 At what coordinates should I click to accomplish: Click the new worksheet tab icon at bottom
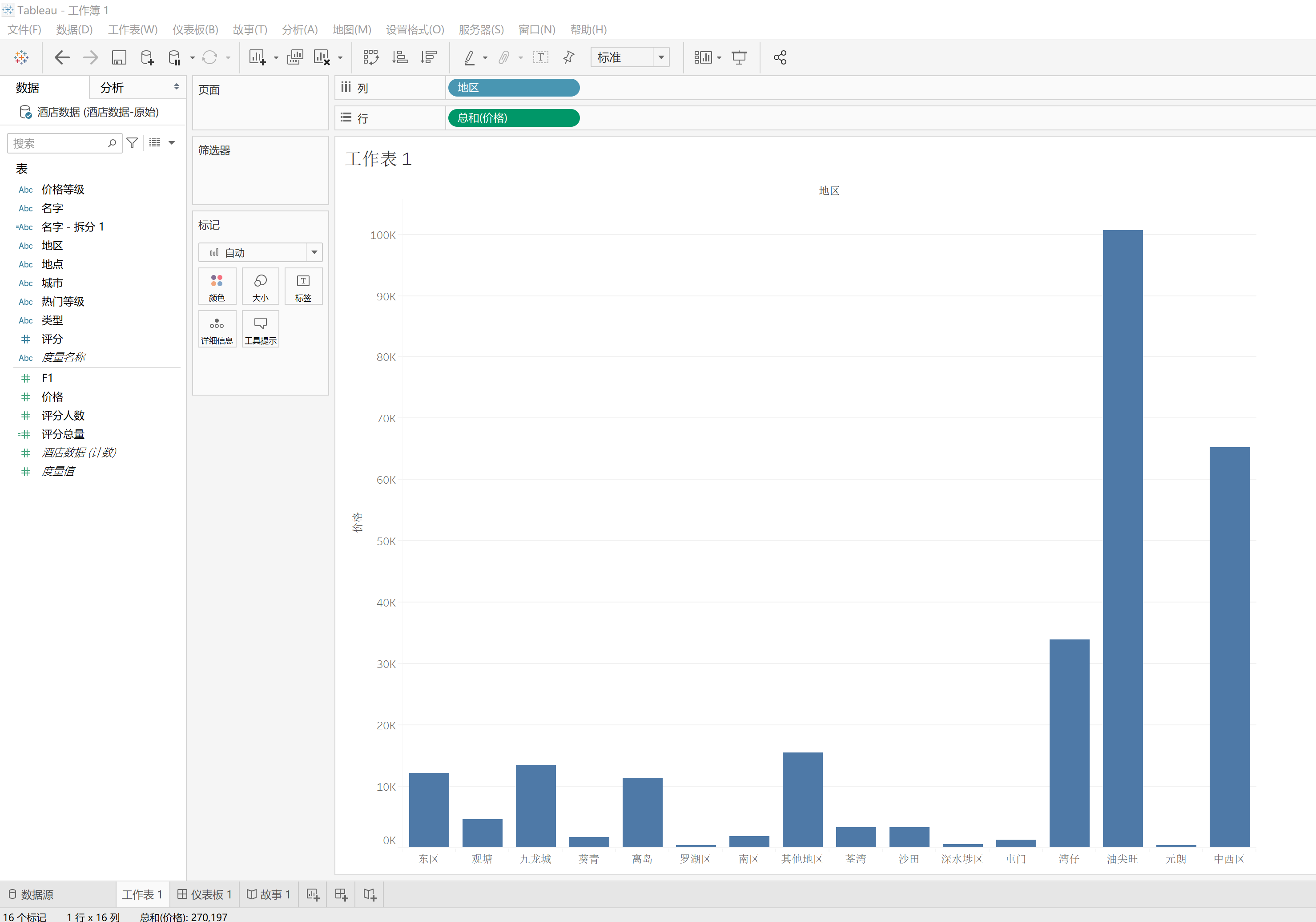(x=313, y=894)
